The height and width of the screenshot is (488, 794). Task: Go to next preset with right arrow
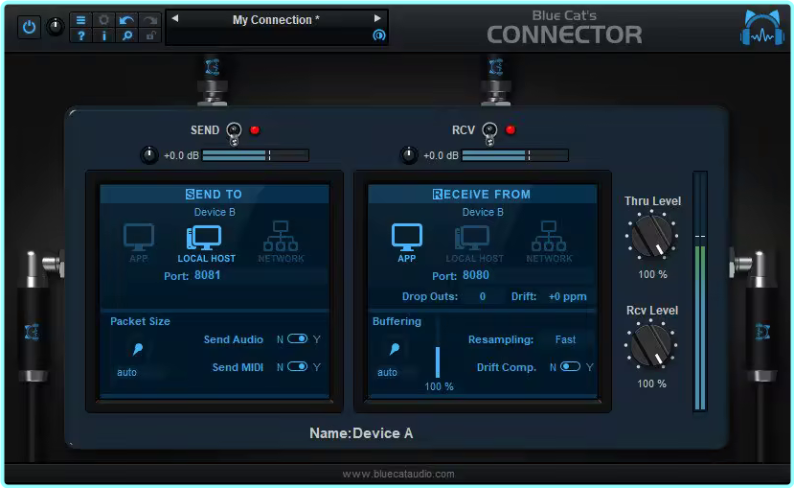click(x=377, y=18)
